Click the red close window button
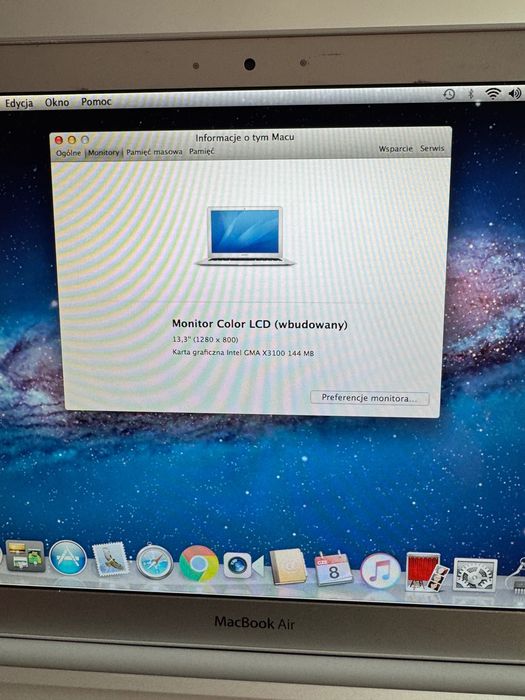525x700 pixels. click(x=58, y=140)
